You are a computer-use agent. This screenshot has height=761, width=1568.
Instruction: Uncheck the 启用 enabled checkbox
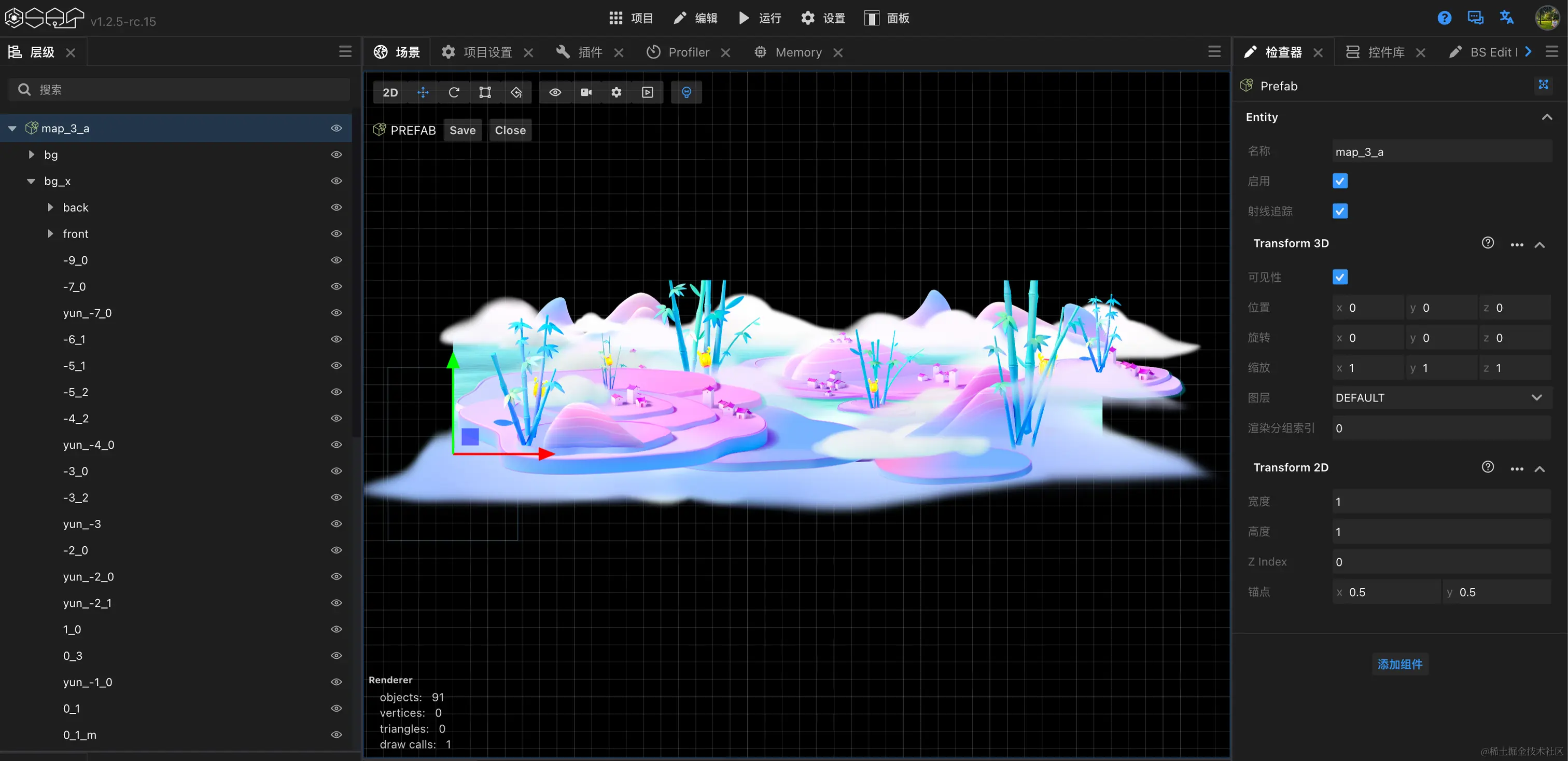1340,181
